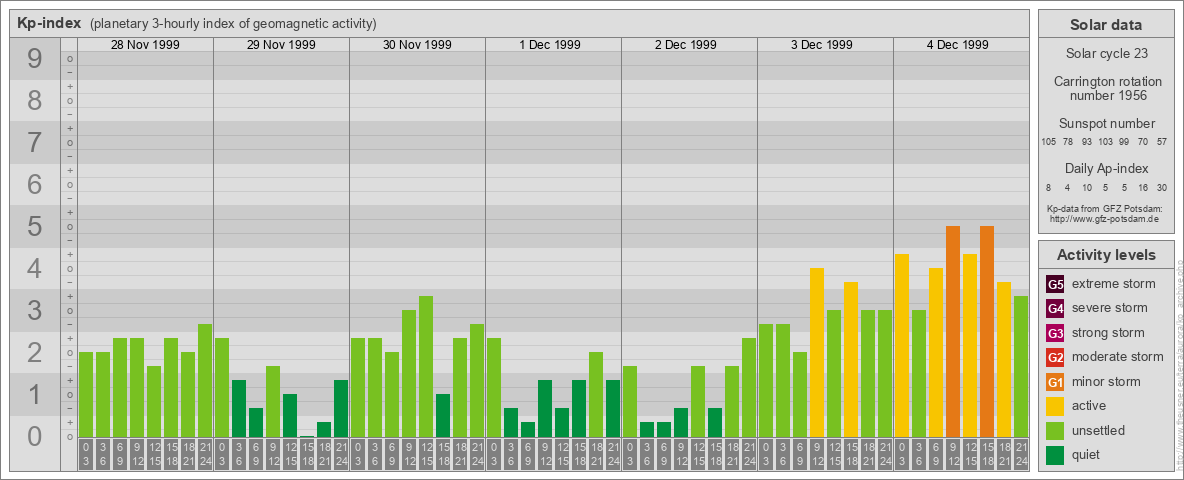Click the '2 Dec 1999' date header
This screenshot has height=480, width=1184.
pyautogui.click(x=686, y=45)
